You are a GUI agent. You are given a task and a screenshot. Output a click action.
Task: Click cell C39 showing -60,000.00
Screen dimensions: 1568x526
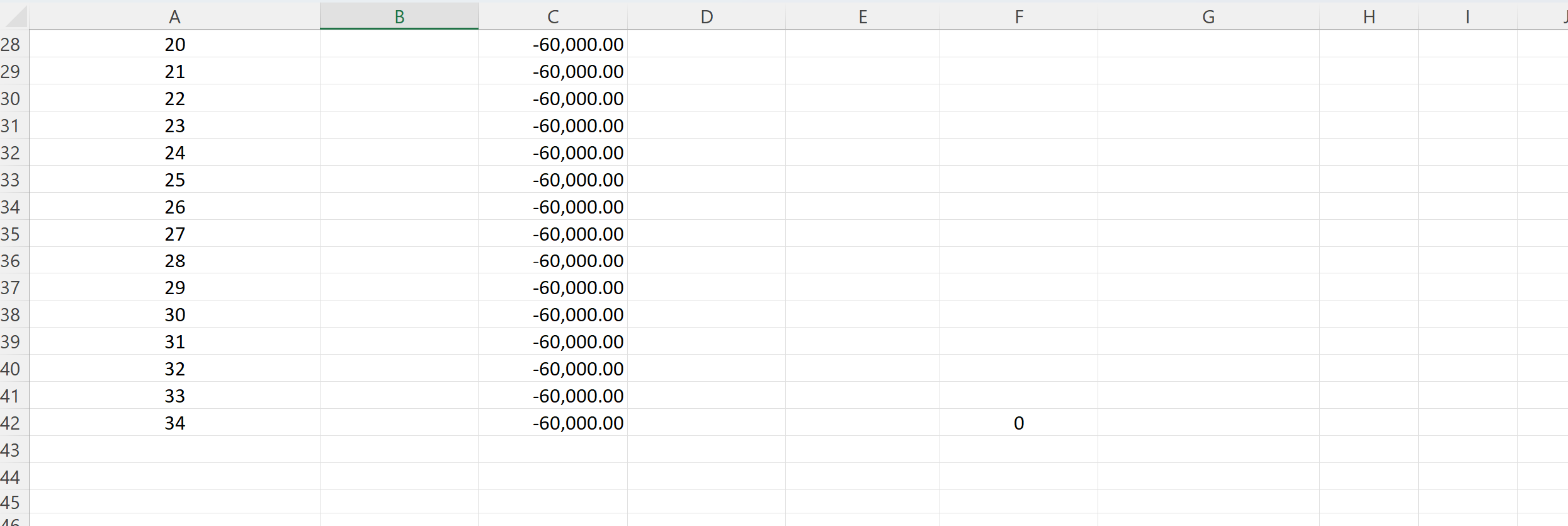553,341
